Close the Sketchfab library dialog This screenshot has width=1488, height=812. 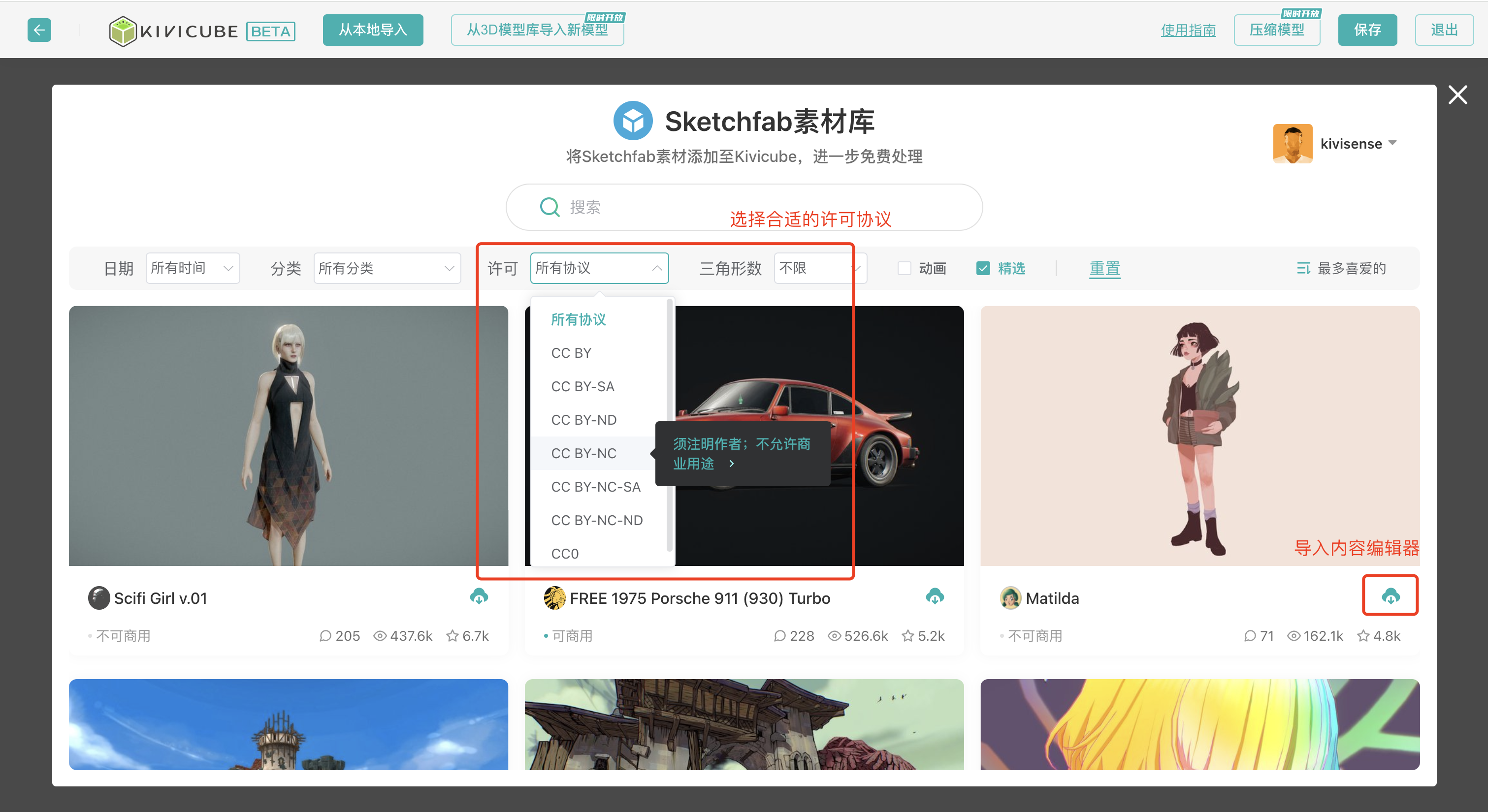1457,94
